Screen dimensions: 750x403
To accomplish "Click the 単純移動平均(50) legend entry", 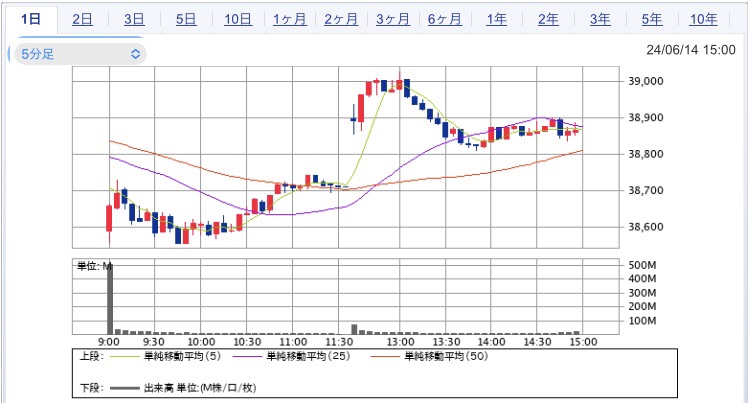I will (x=446, y=356).
